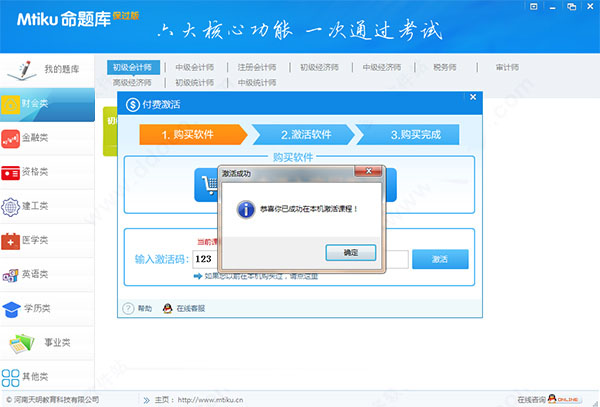
Task: Click the dollar icon in 付费激活 title
Action: coord(132,104)
